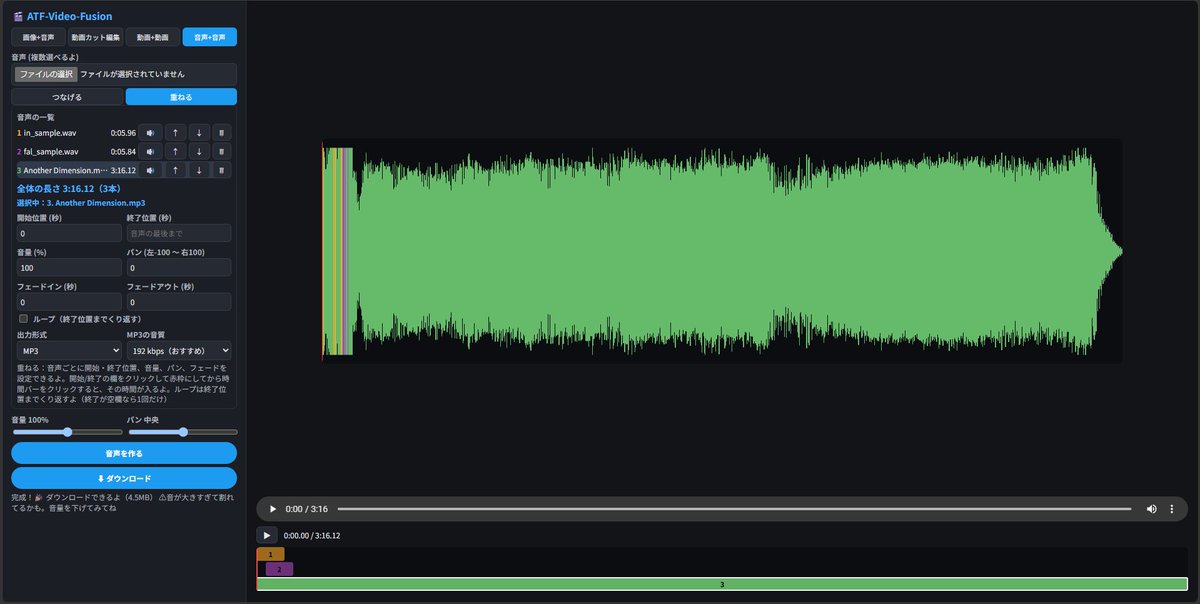This screenshot has height=604, width=1200.
Task: Click the 0:05.96 duration of in_sample.wav
Action: click(x=123, y=132)
